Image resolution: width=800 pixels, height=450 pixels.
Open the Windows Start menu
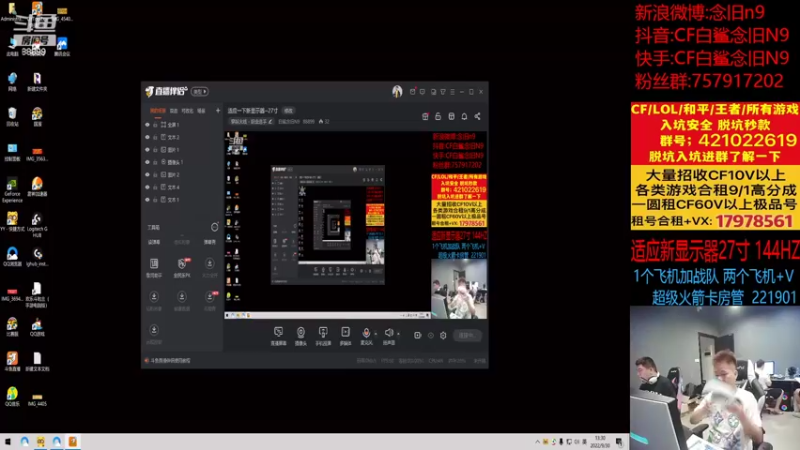8,442
